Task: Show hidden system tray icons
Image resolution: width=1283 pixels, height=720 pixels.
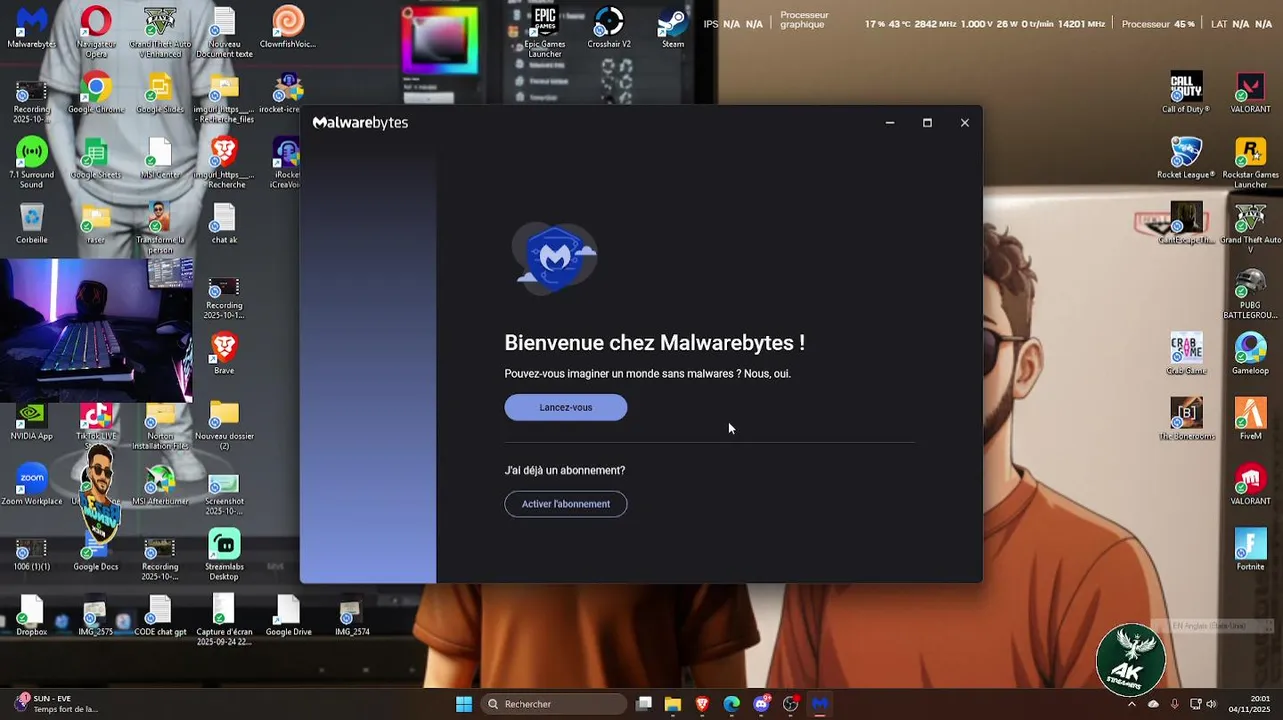Action: 1132,704
